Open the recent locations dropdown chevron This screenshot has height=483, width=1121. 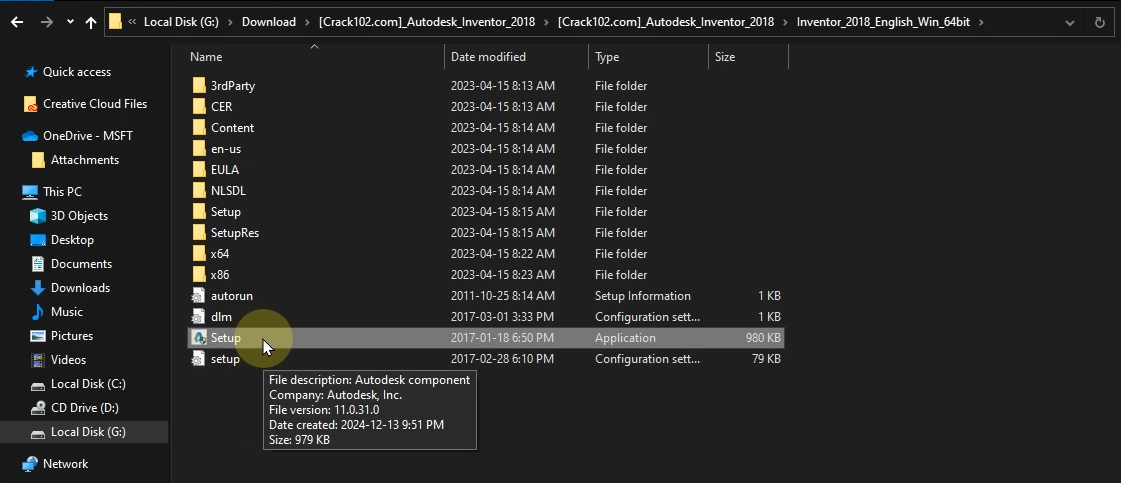(69, 21)
